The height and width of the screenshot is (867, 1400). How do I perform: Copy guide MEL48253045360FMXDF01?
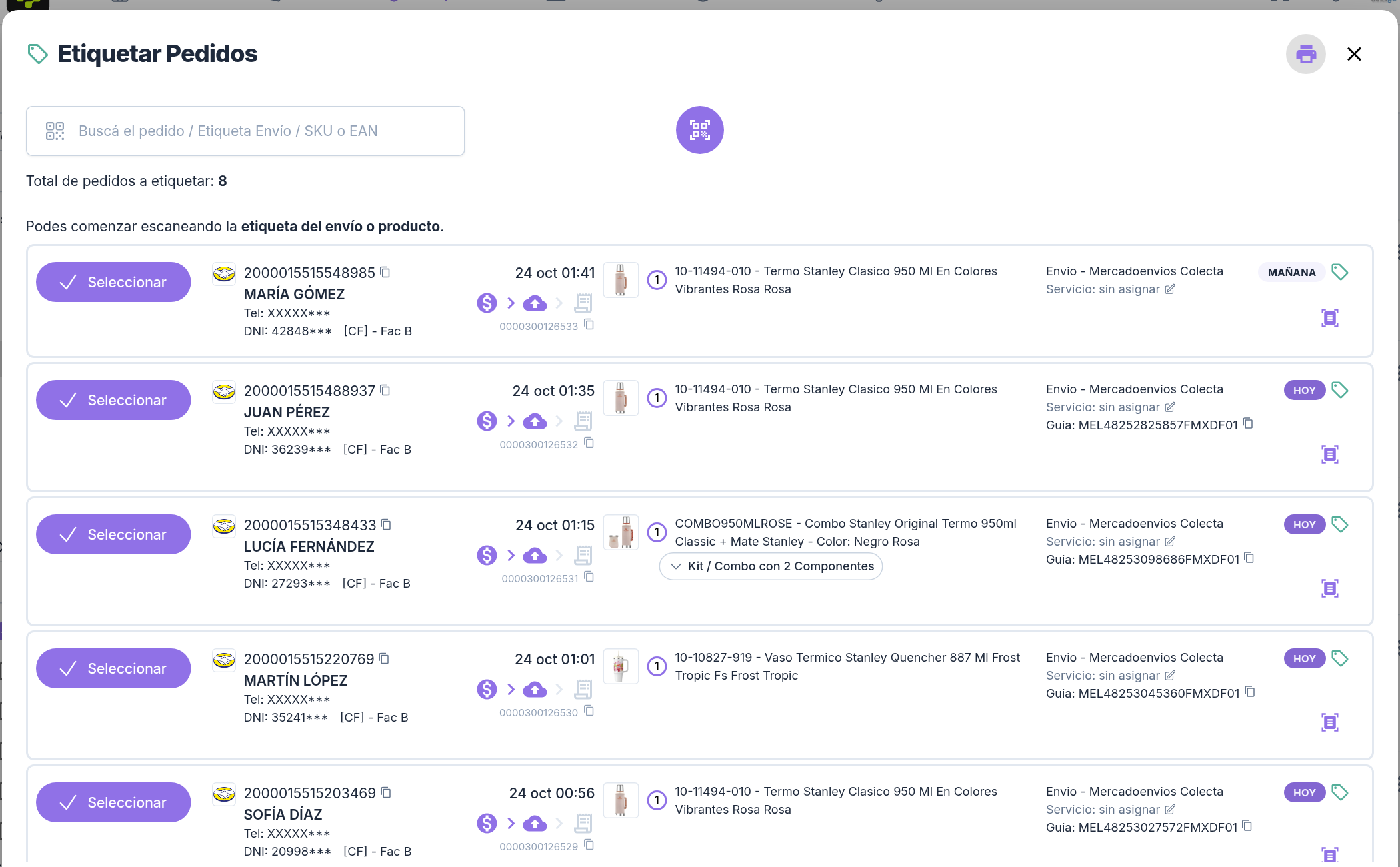click(1250, 692)
